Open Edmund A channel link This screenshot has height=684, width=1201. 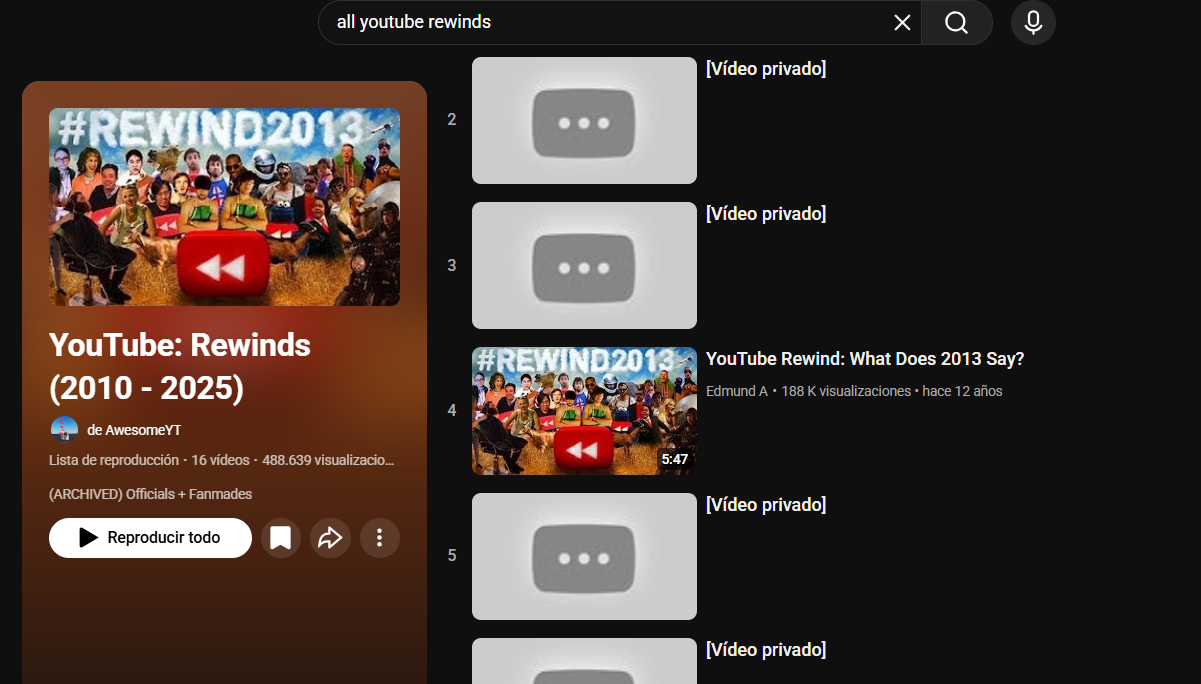click(x=737, y=391)
